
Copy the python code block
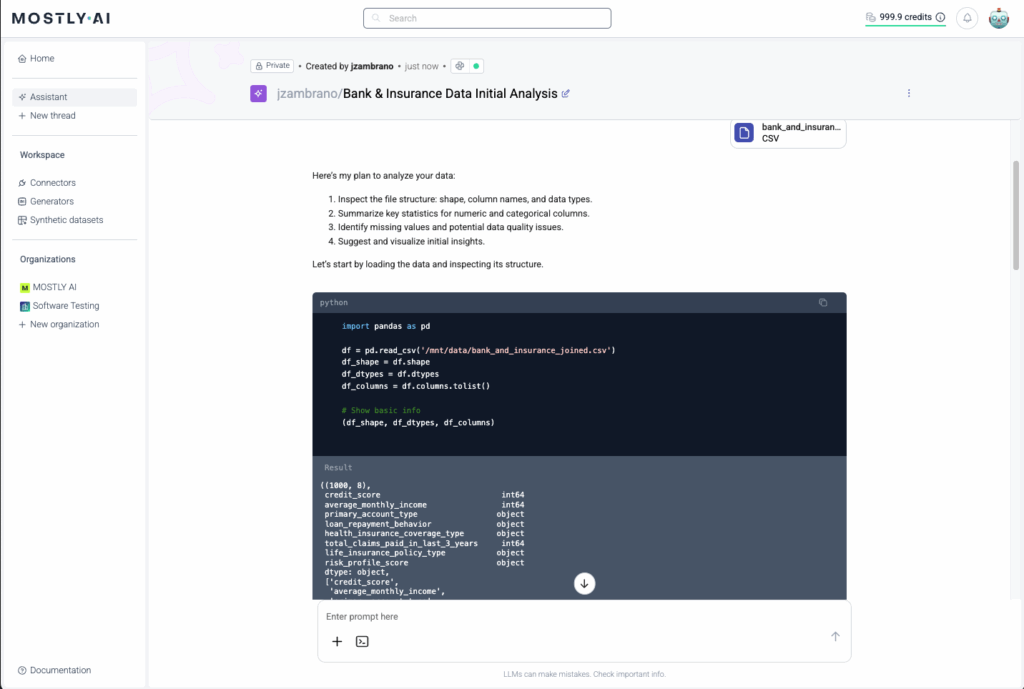tap(823, 302)
